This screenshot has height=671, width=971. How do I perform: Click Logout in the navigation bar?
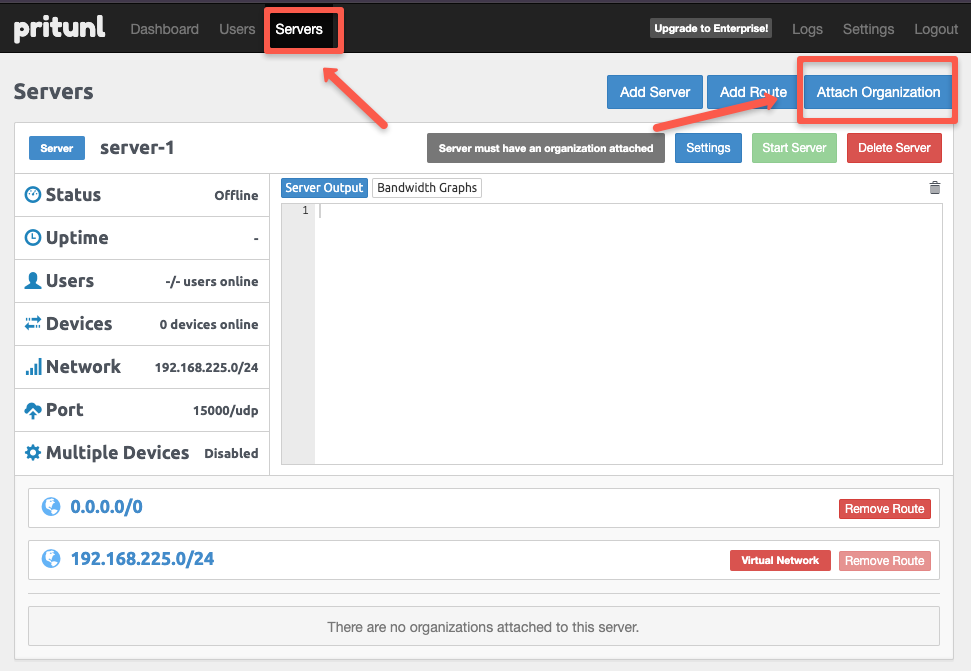pos(936,29)
